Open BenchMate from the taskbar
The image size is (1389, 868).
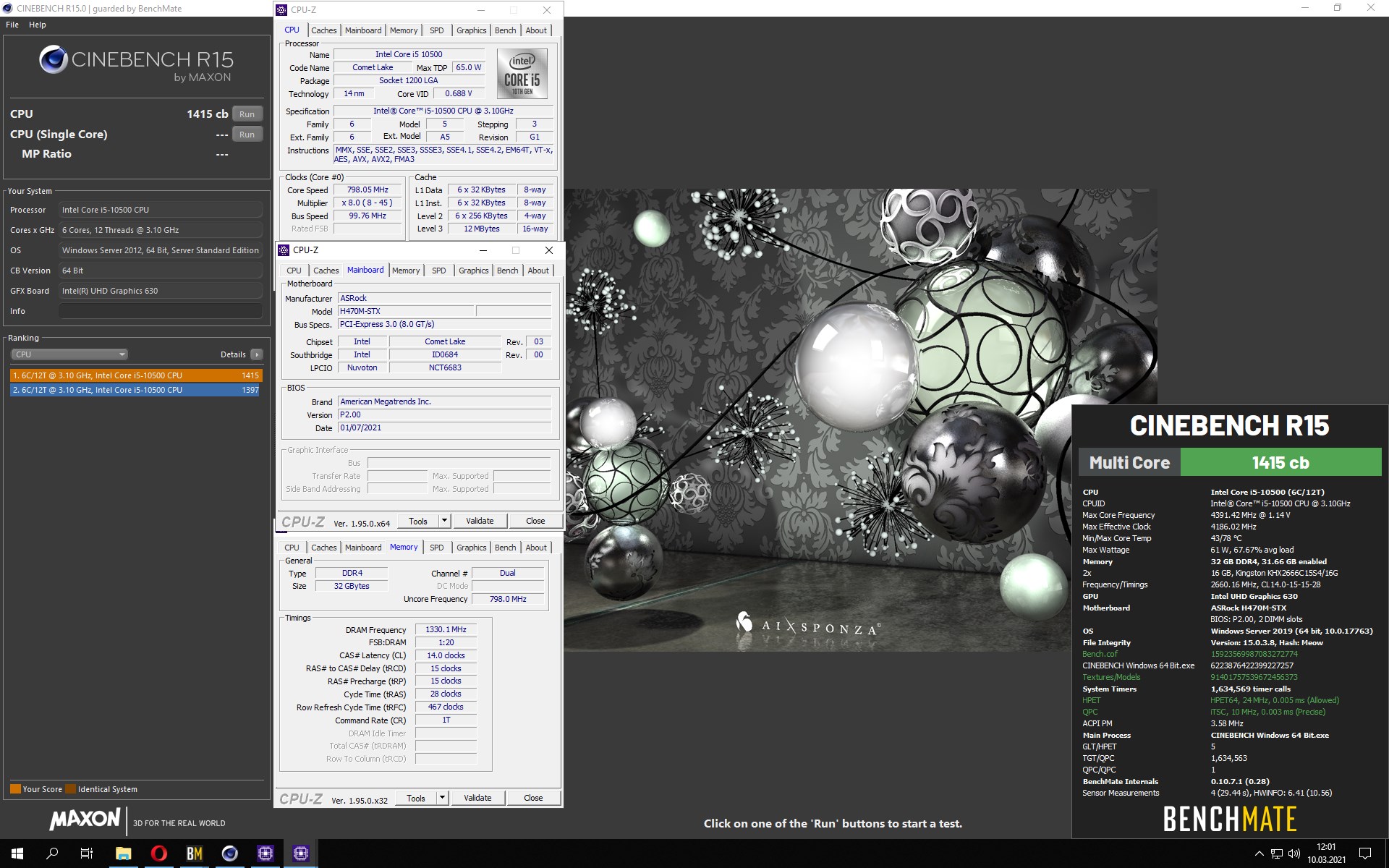194,854
